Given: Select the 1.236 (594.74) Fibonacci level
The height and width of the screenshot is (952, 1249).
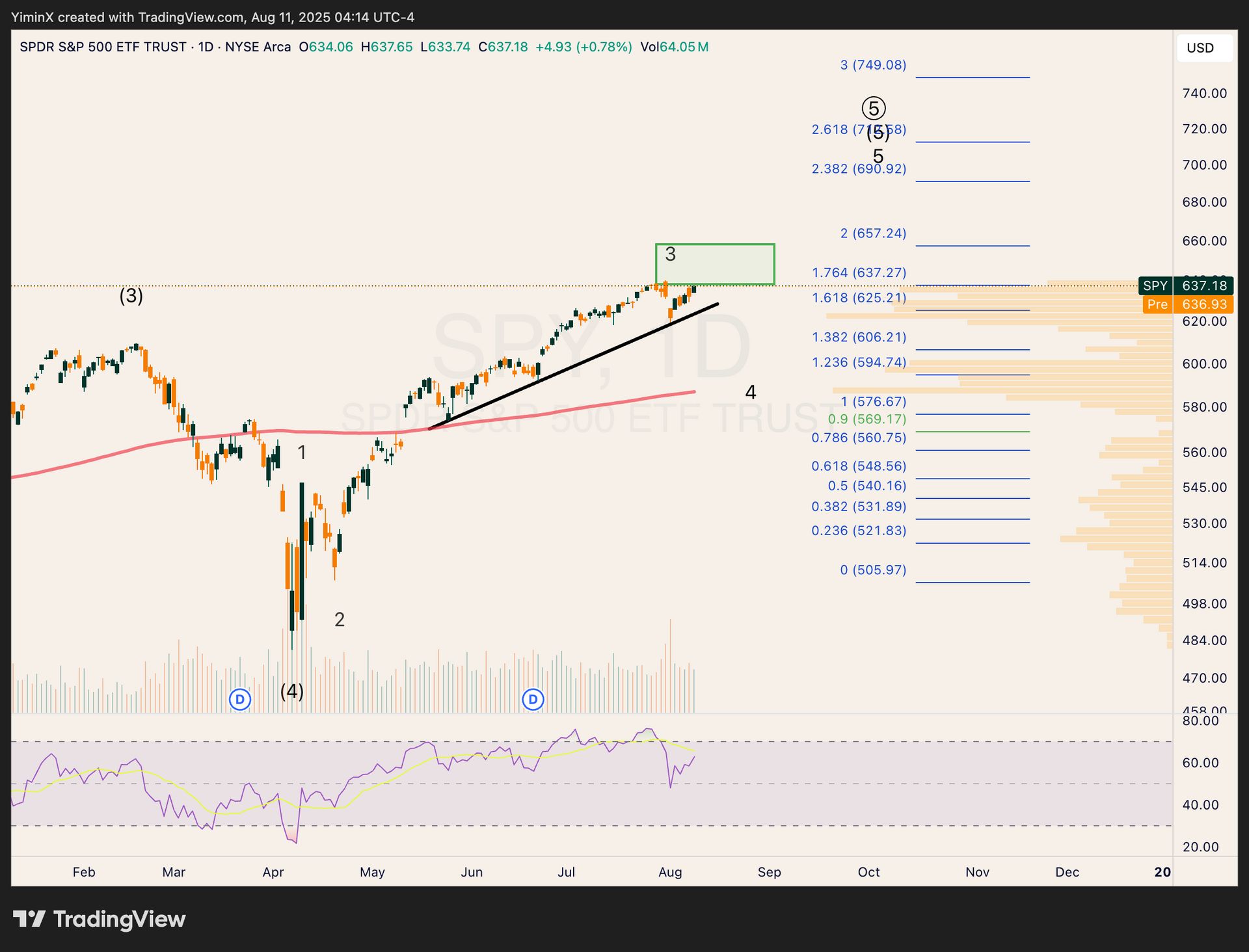Looking at the screenshot, I should [859, 362].
